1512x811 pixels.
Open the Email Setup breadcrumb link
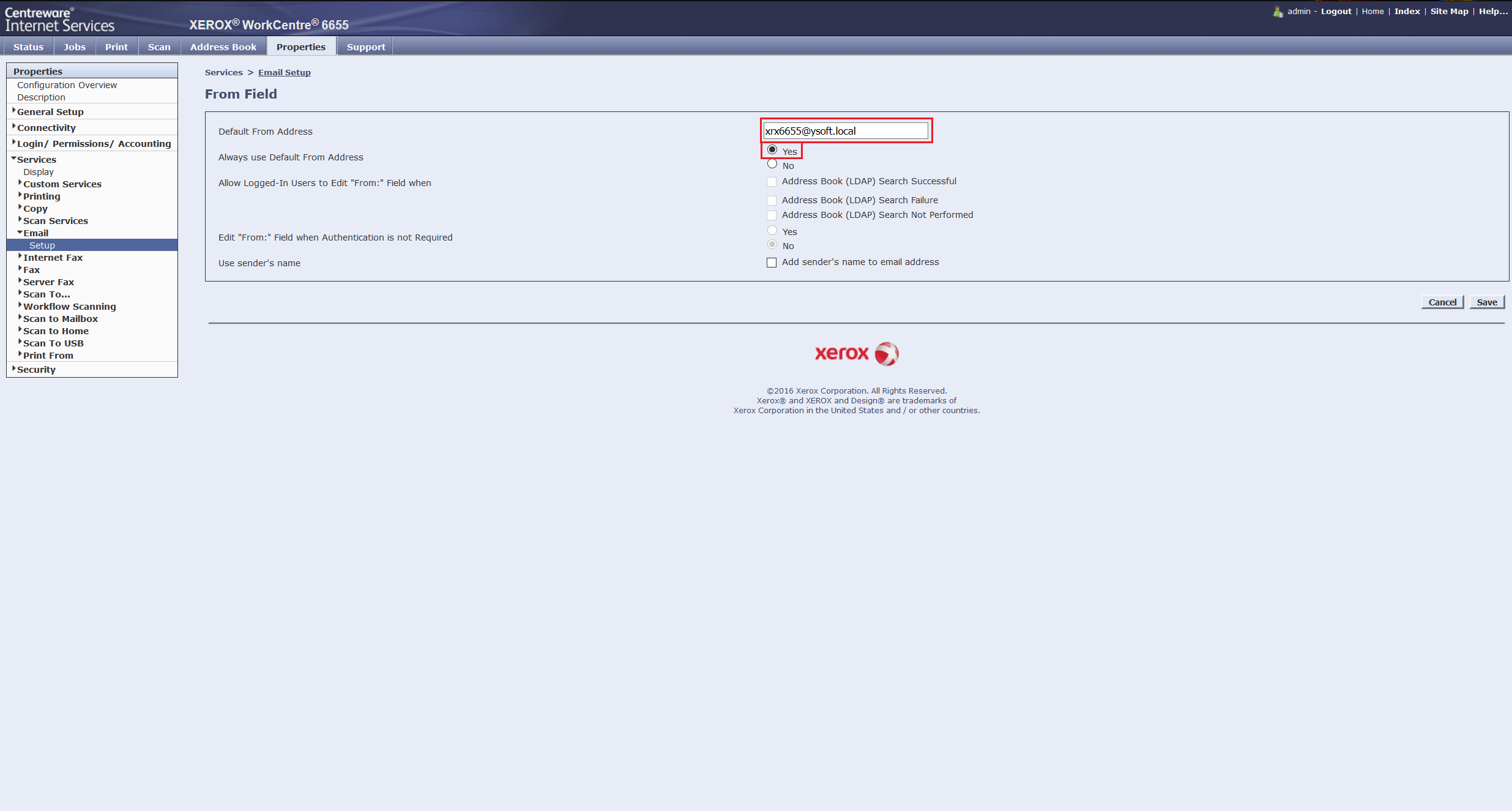point(284,72)
